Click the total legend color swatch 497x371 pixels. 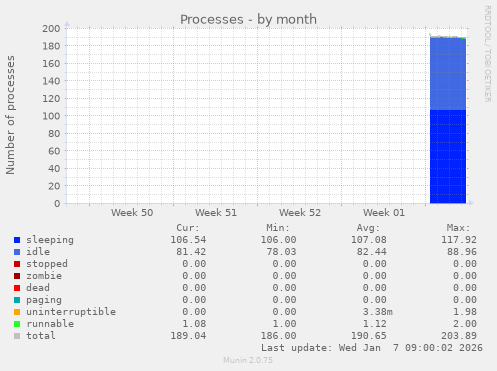point(17,336)
